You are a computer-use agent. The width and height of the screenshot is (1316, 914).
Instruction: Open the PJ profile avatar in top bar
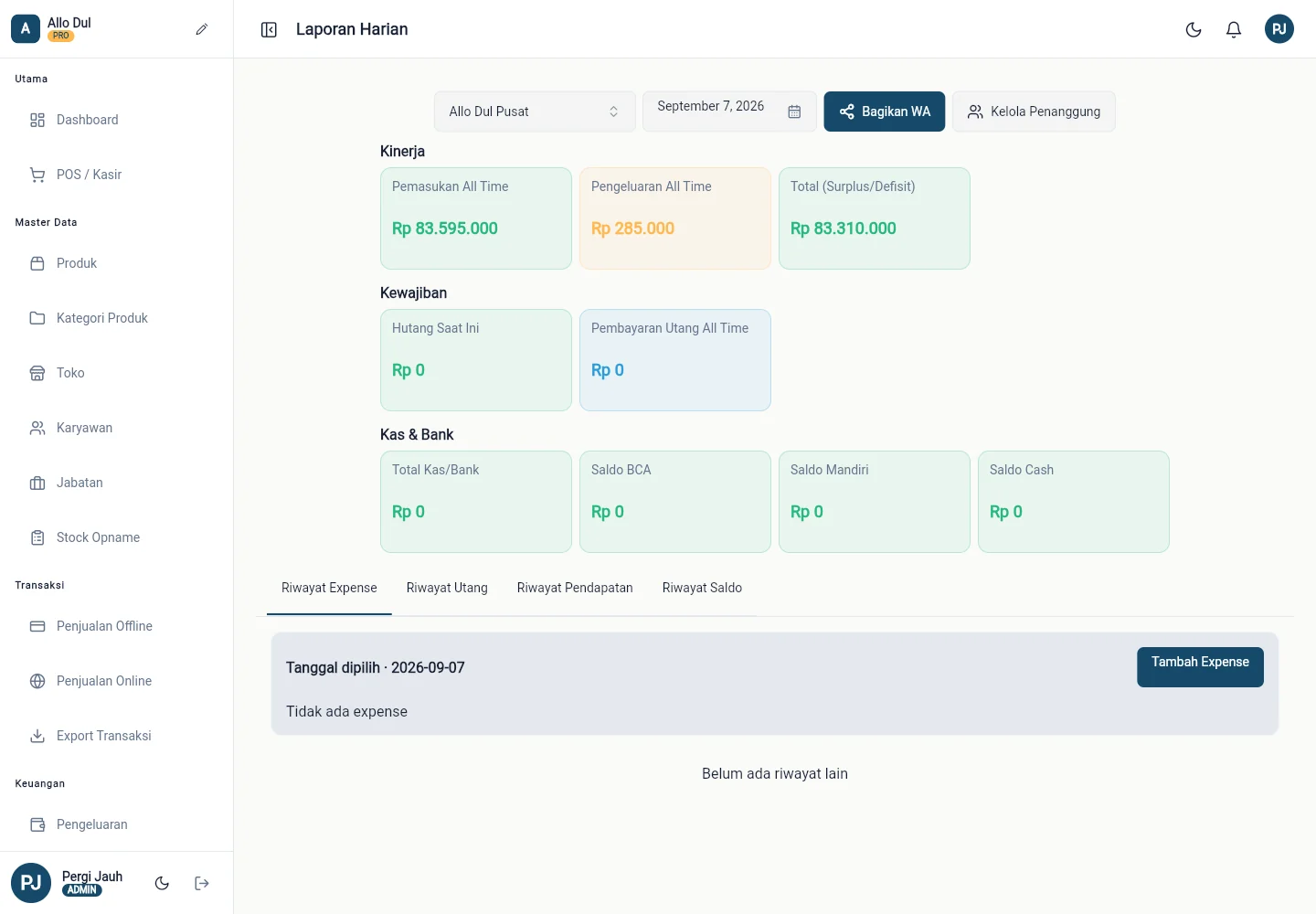point(1279,29)
